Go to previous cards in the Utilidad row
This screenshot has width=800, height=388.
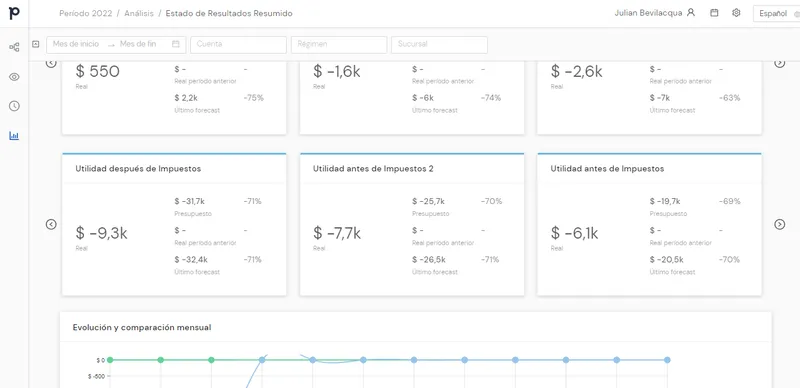click(x=51, y=224)
